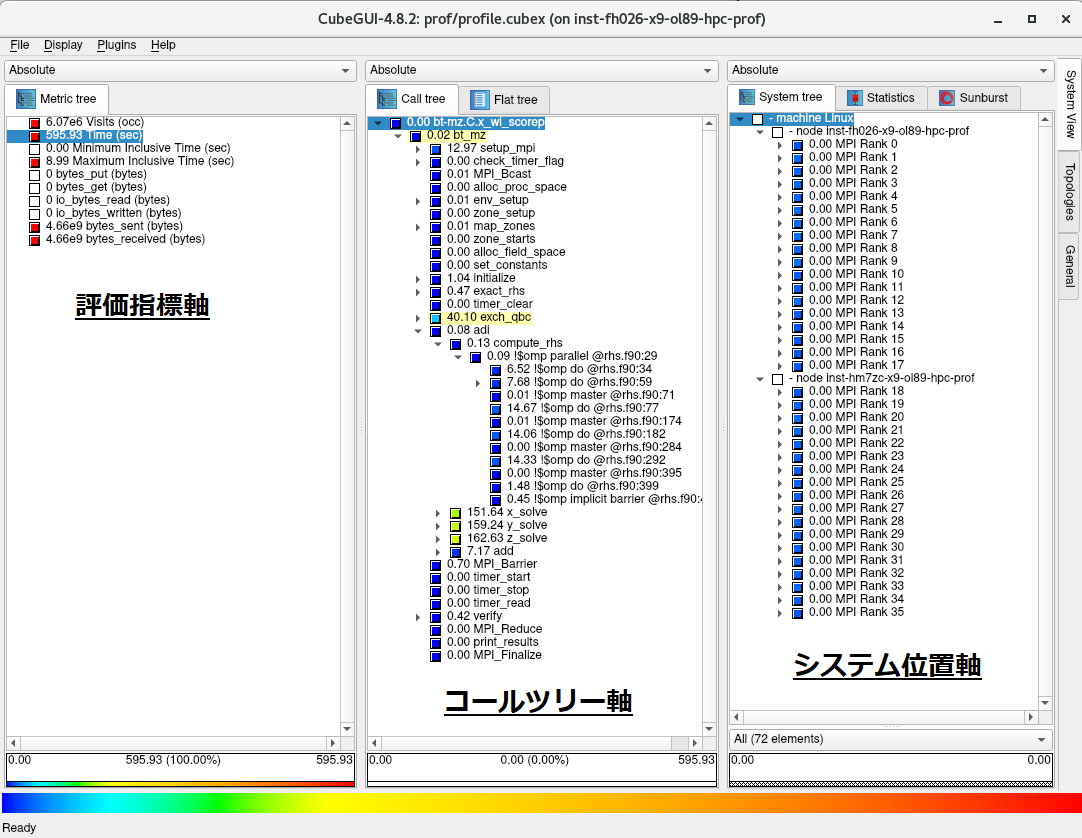
Task: Click the cyan exch_qbc color icon
Action: pos(436,317)
